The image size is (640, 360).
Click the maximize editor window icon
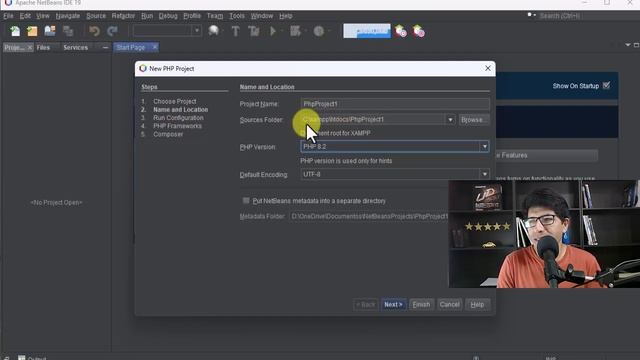point(636,45)
